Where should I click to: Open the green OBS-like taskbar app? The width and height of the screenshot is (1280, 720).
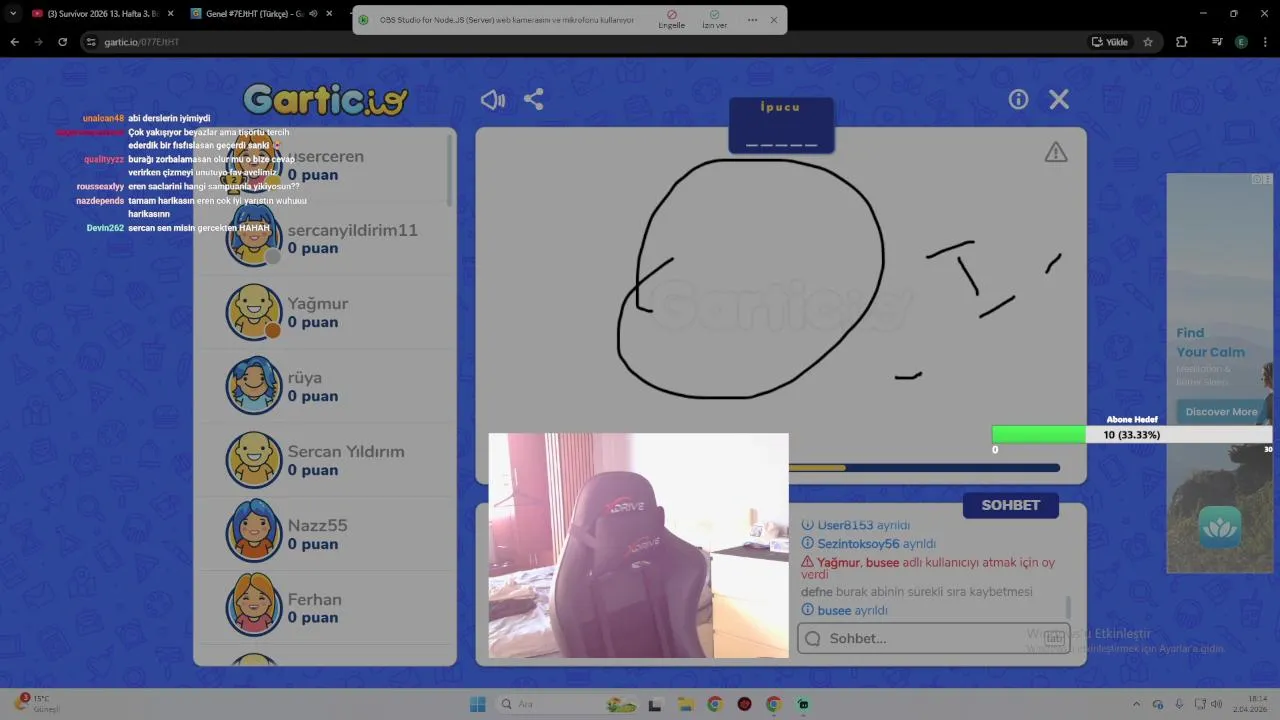[803, 704]
